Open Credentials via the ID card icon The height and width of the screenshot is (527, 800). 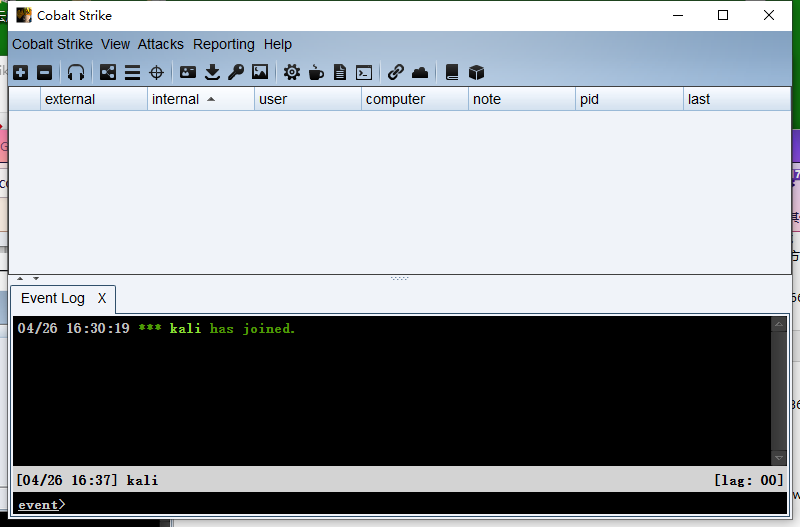188,72
